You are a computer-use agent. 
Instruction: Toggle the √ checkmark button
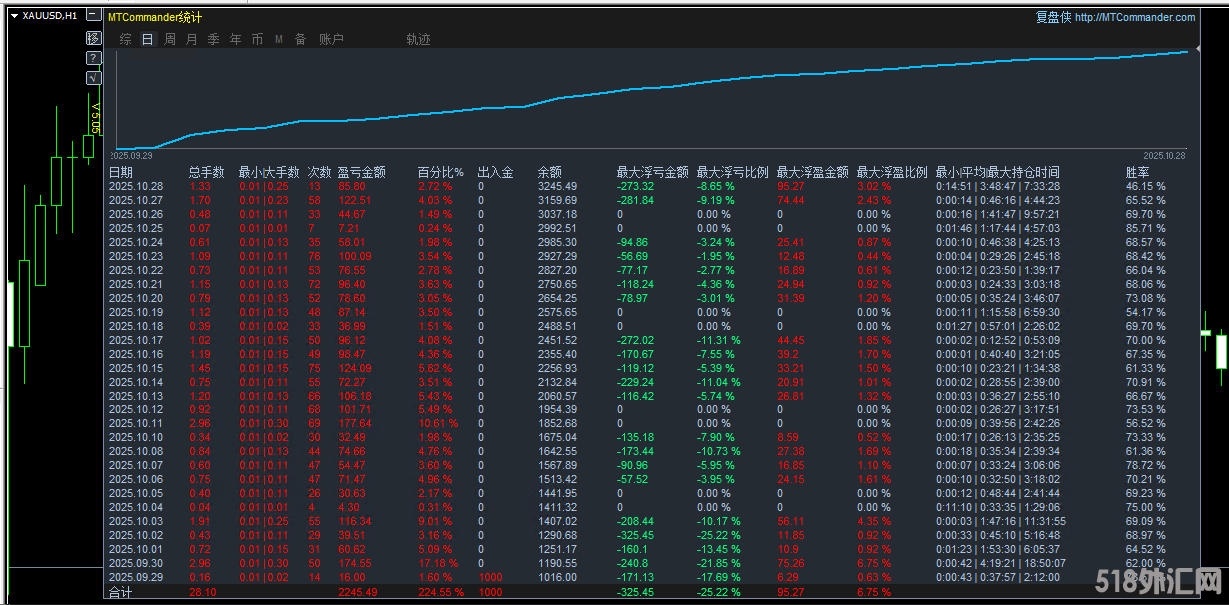tap(93, 77)
